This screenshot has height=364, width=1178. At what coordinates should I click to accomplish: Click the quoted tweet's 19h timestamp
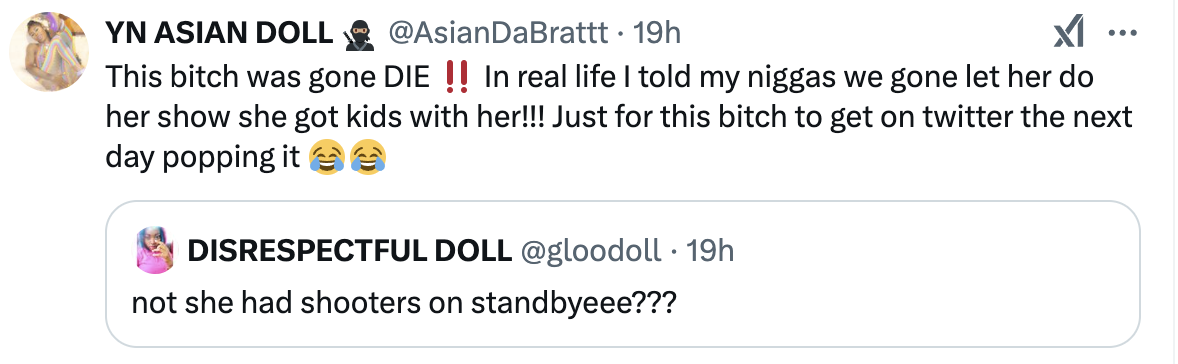pyautogui.click(x=710, y=251)
